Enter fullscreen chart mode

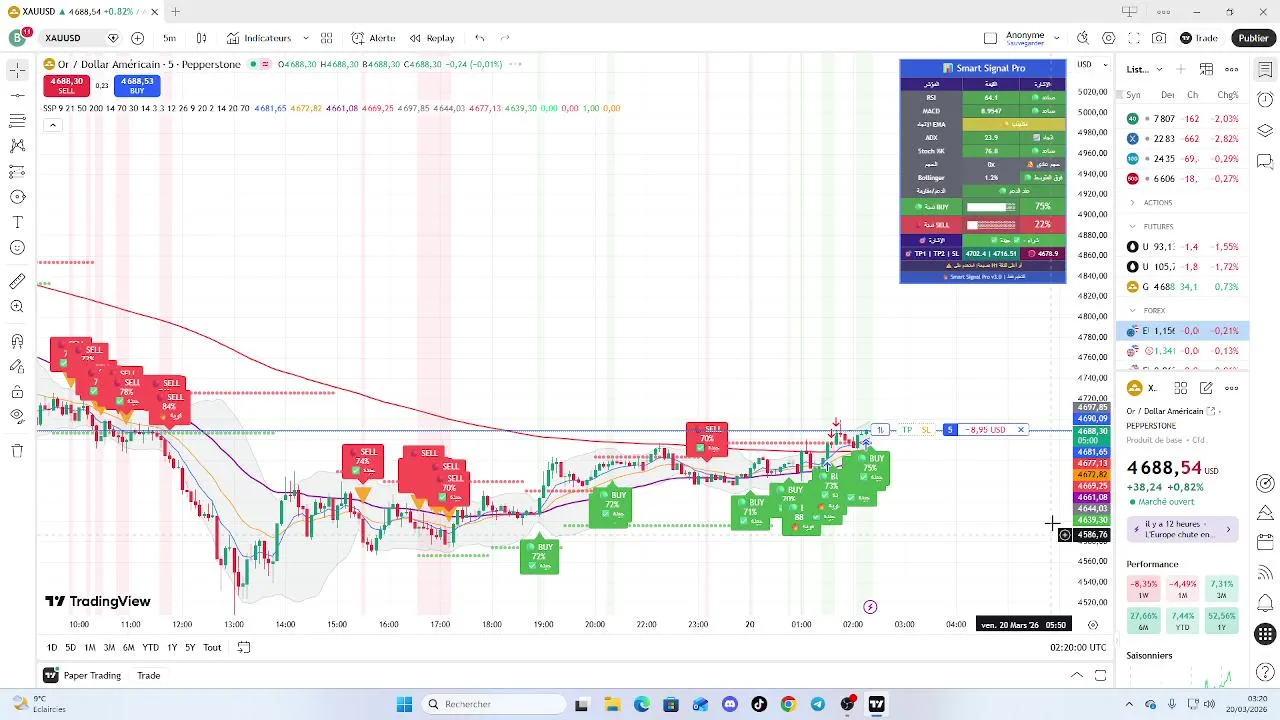[x=1134, y=38]
